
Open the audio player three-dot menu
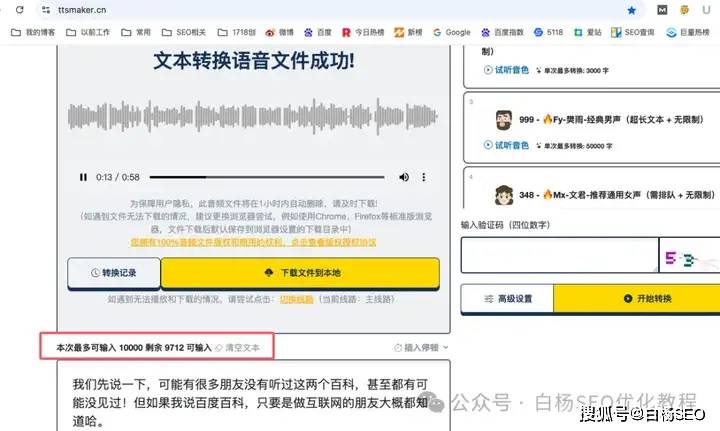coord(423,177)
